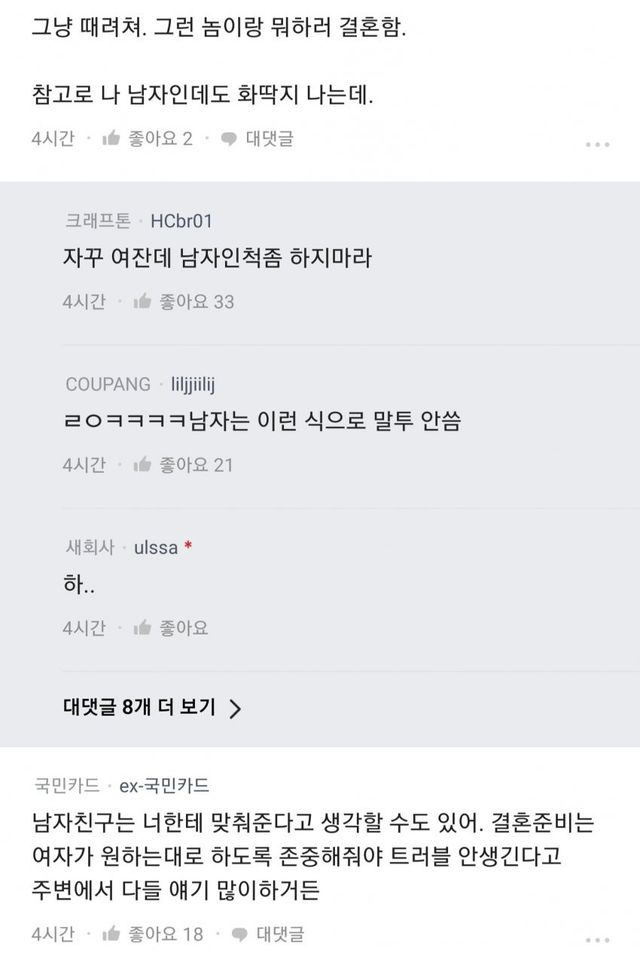Tap the reply bubble icon on ex-국민카드 comment
640x956 pixels.
(x=240, y=934)
